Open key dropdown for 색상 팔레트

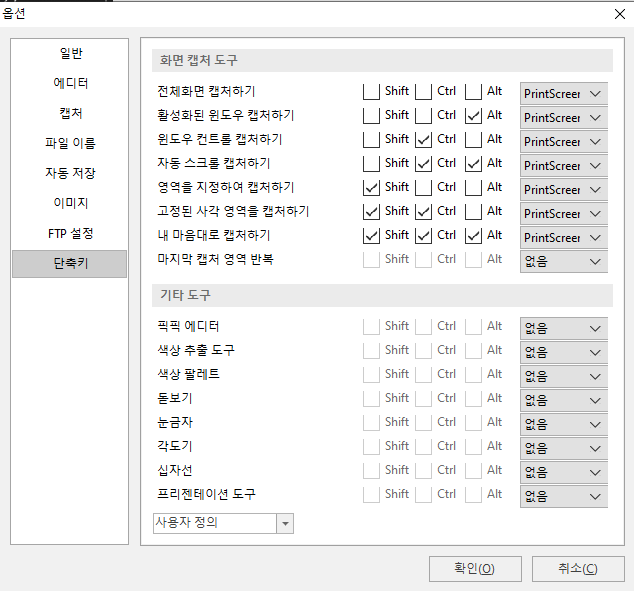tap(564, 376)
